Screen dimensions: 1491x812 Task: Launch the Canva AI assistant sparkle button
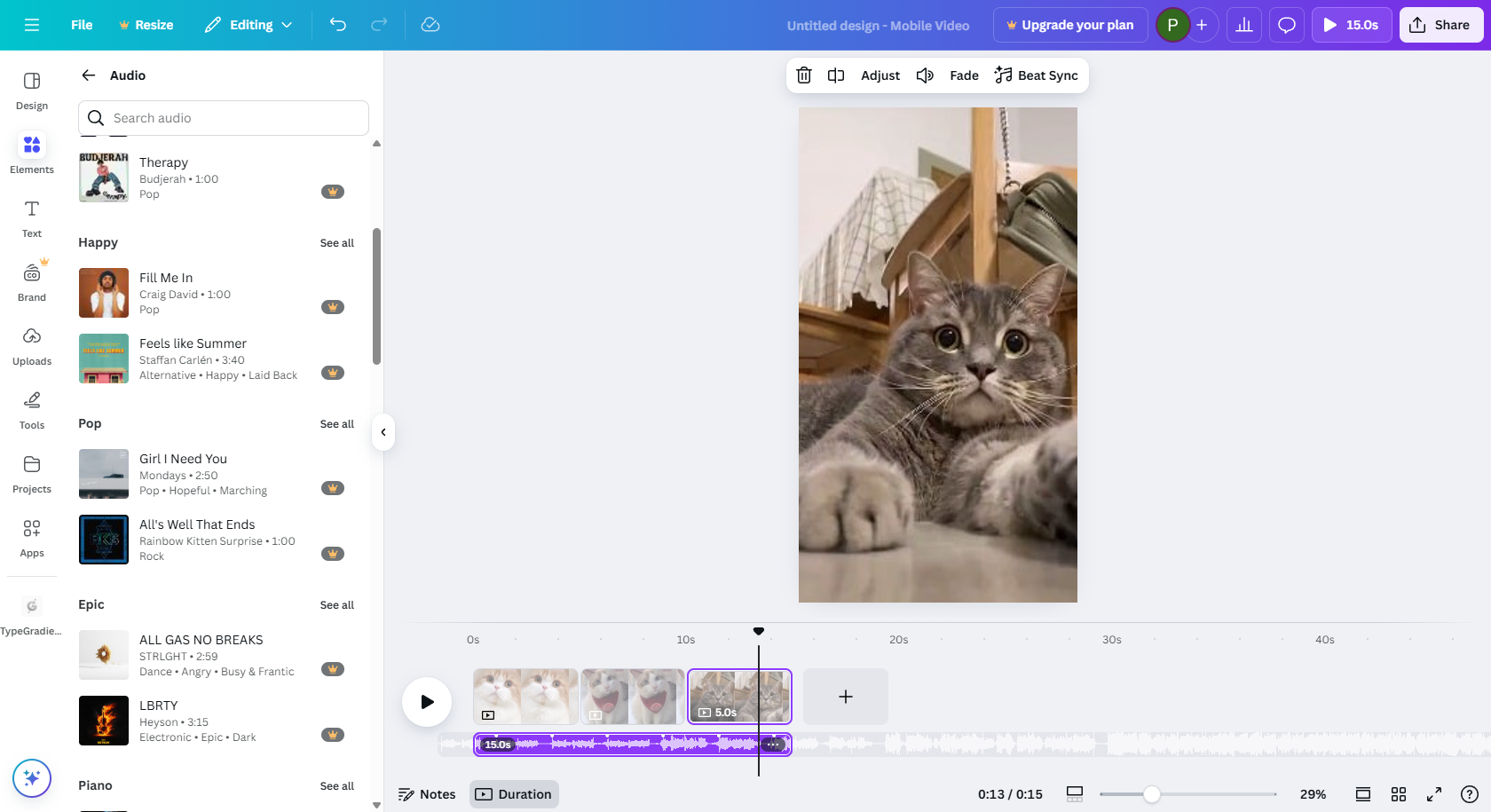coord(32,778)
